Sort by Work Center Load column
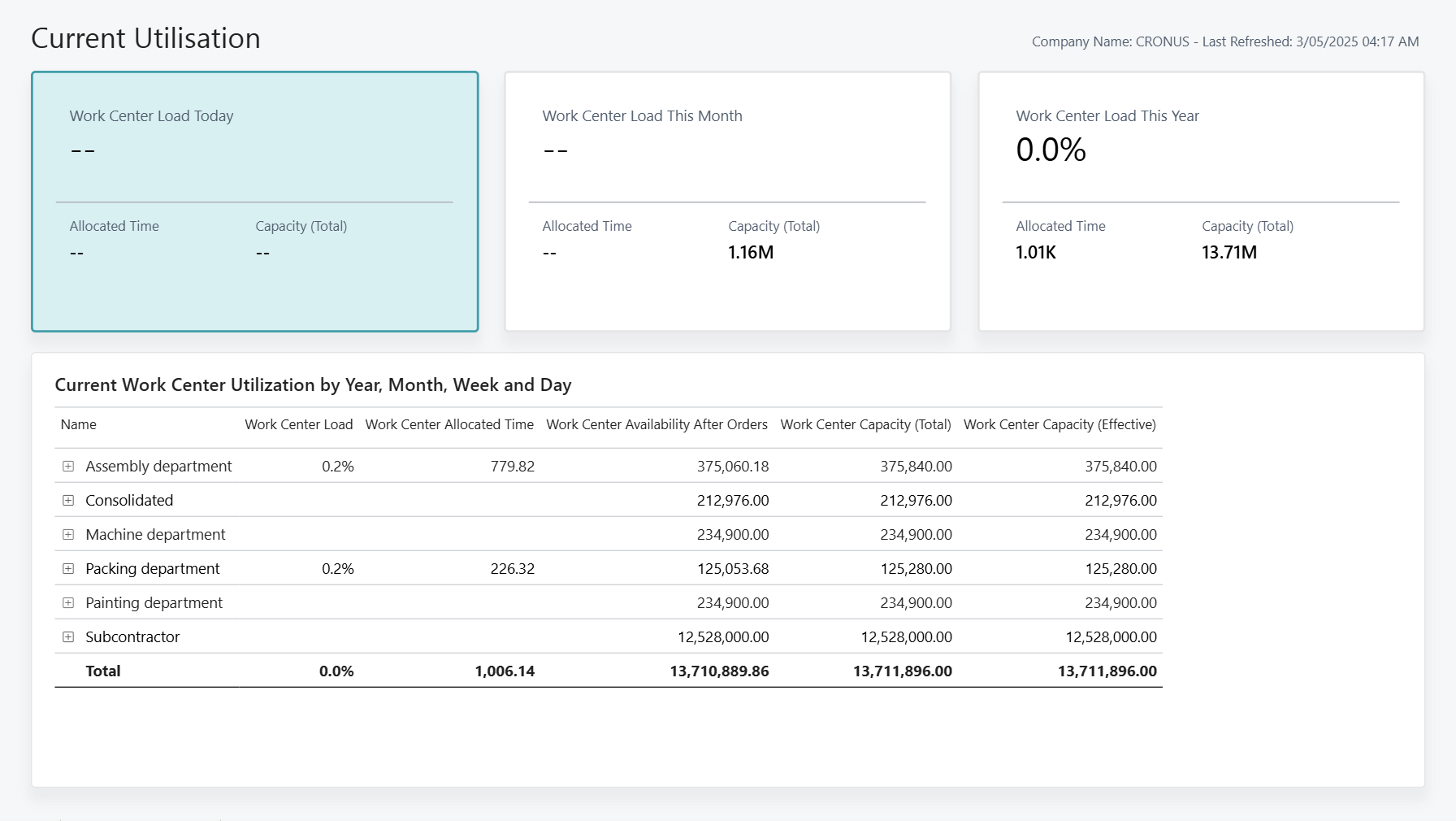 (298, 424)
